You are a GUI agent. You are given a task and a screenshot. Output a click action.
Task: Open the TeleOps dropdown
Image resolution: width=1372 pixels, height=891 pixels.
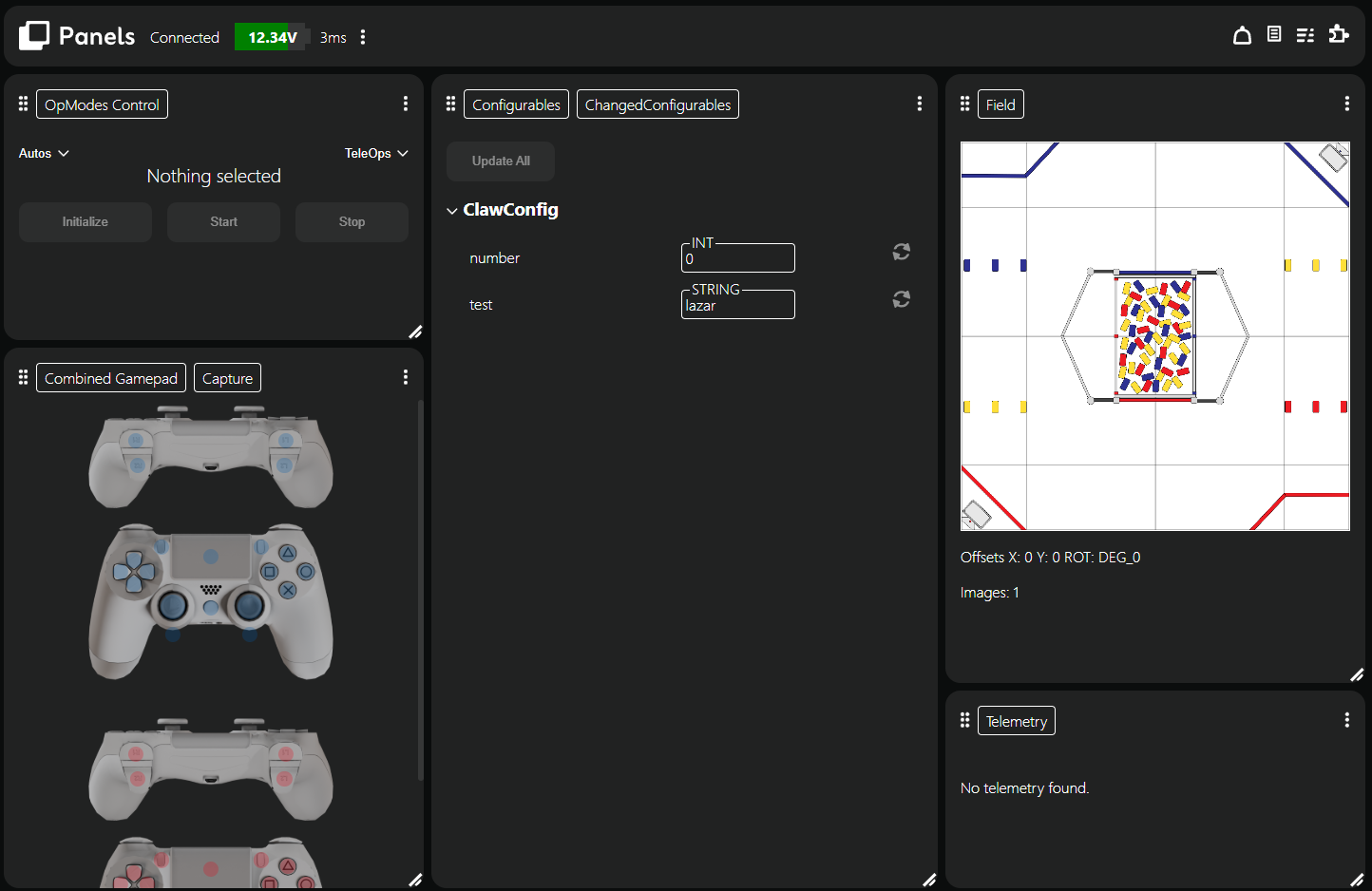coord(376,153)
